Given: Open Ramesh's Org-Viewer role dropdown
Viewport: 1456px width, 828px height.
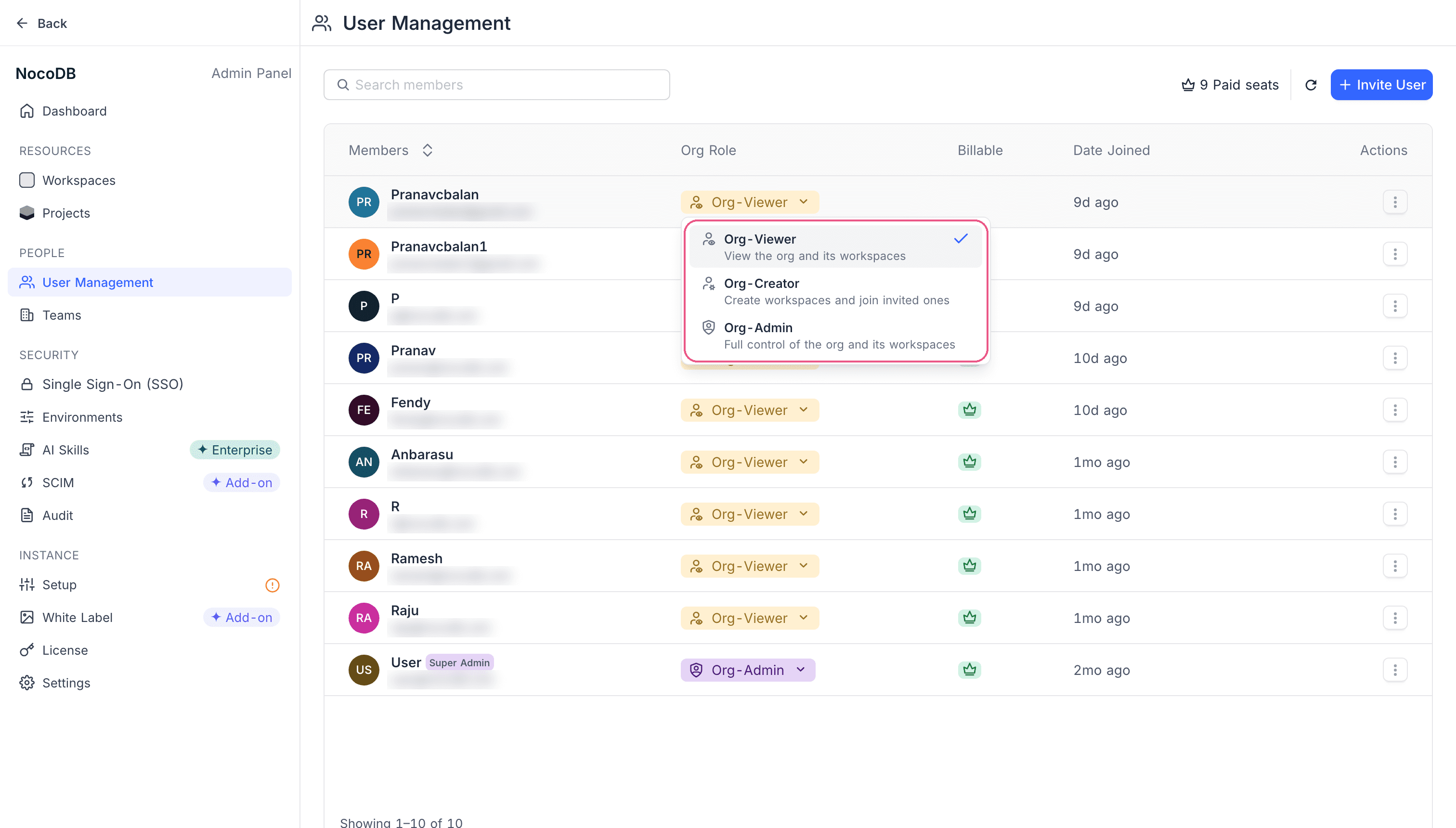Looking at the screenshot, I should 750,566.
